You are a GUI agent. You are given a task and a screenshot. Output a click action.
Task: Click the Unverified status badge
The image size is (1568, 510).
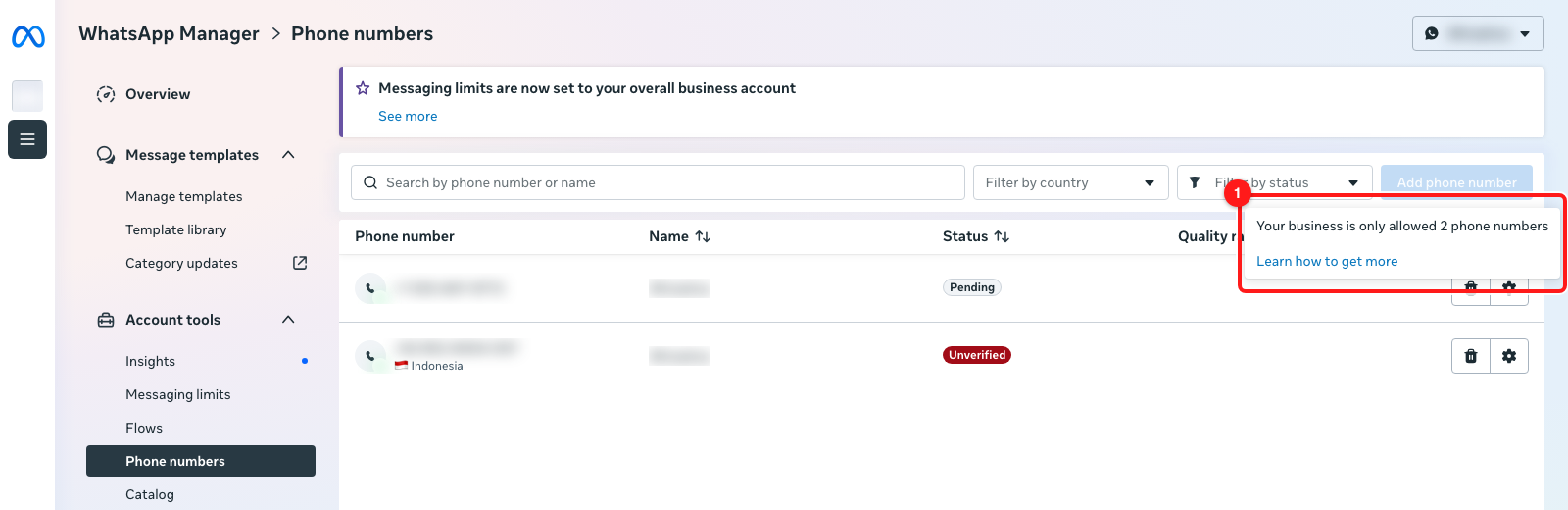(977, 355)
